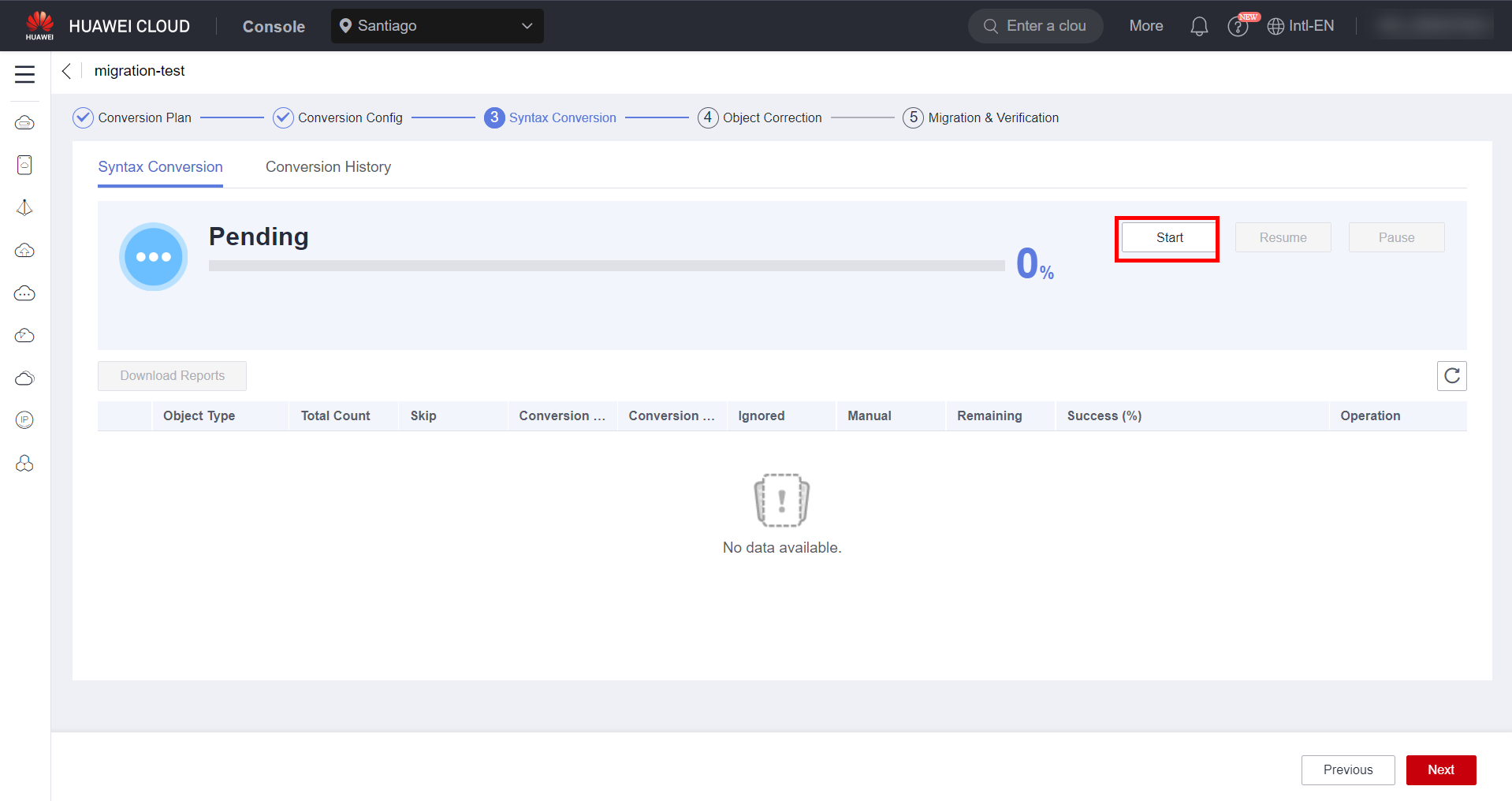Open the Intl-EN language selector
The width and height of the screenshot is (1512, 801).
coord(1301,26)
